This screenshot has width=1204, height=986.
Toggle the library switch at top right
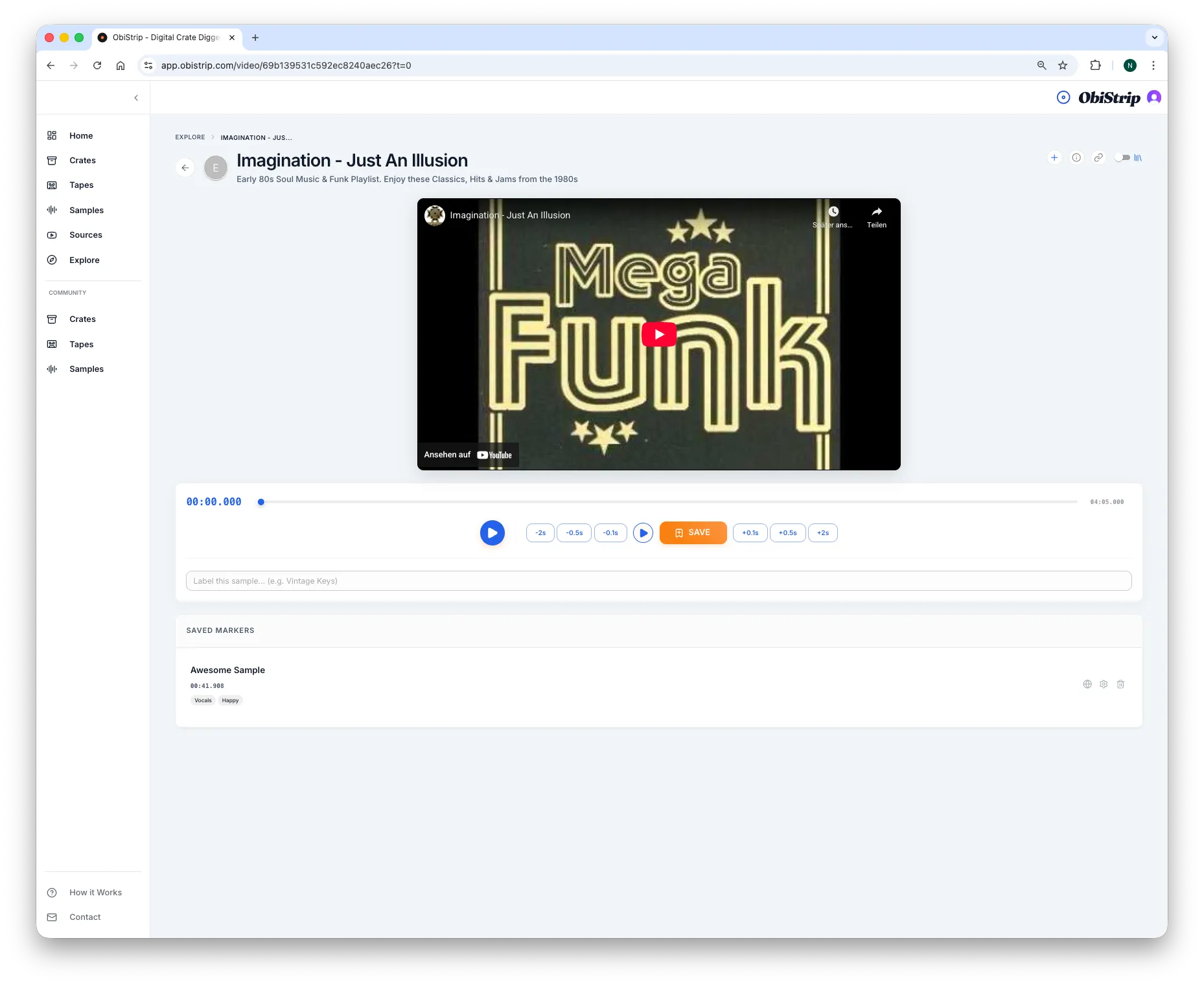tap(1122, 157)
